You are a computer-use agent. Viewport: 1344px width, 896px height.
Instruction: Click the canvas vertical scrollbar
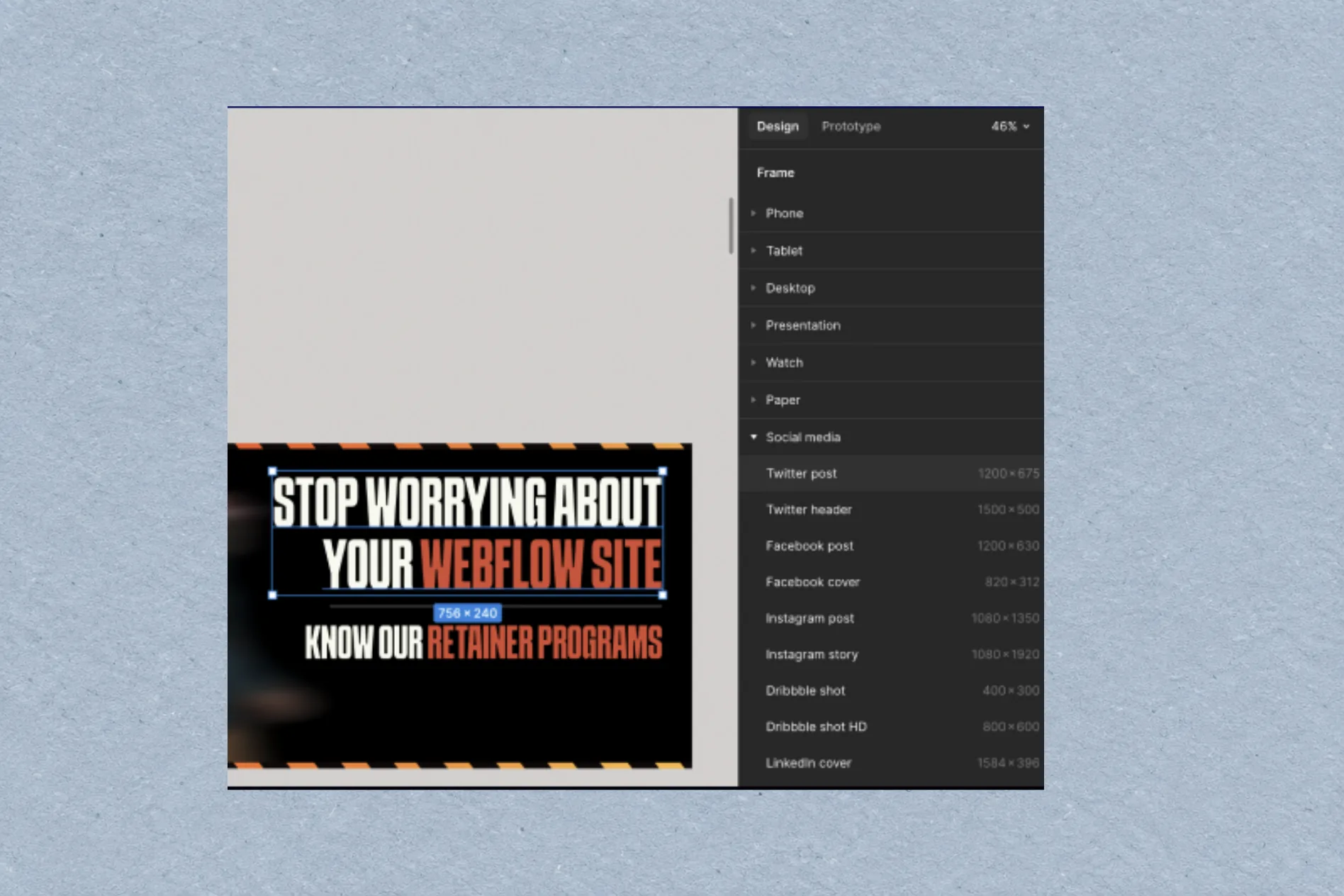click(x=731, y=226)
